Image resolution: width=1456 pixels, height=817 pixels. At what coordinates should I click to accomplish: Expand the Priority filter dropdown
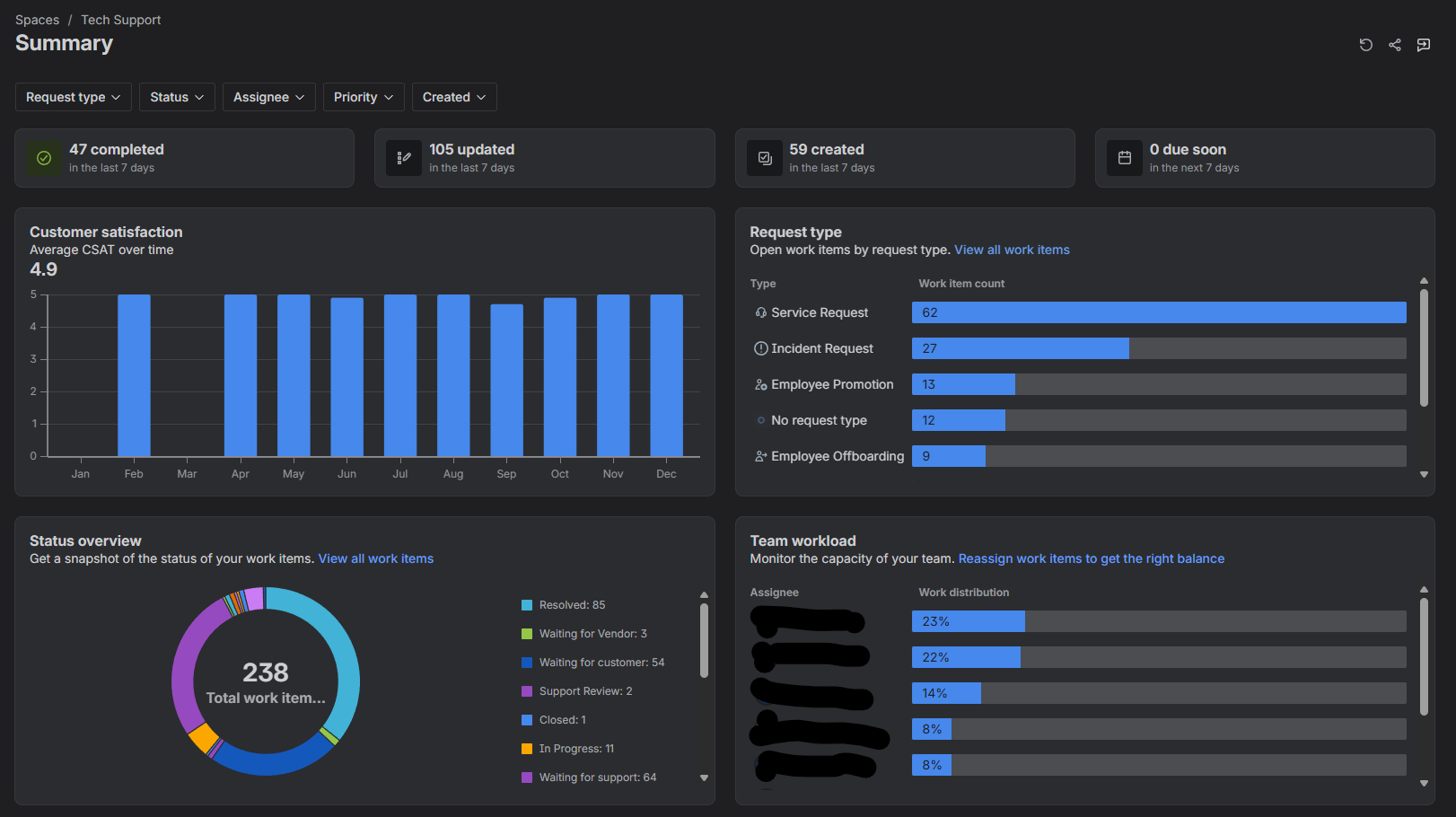364,97
